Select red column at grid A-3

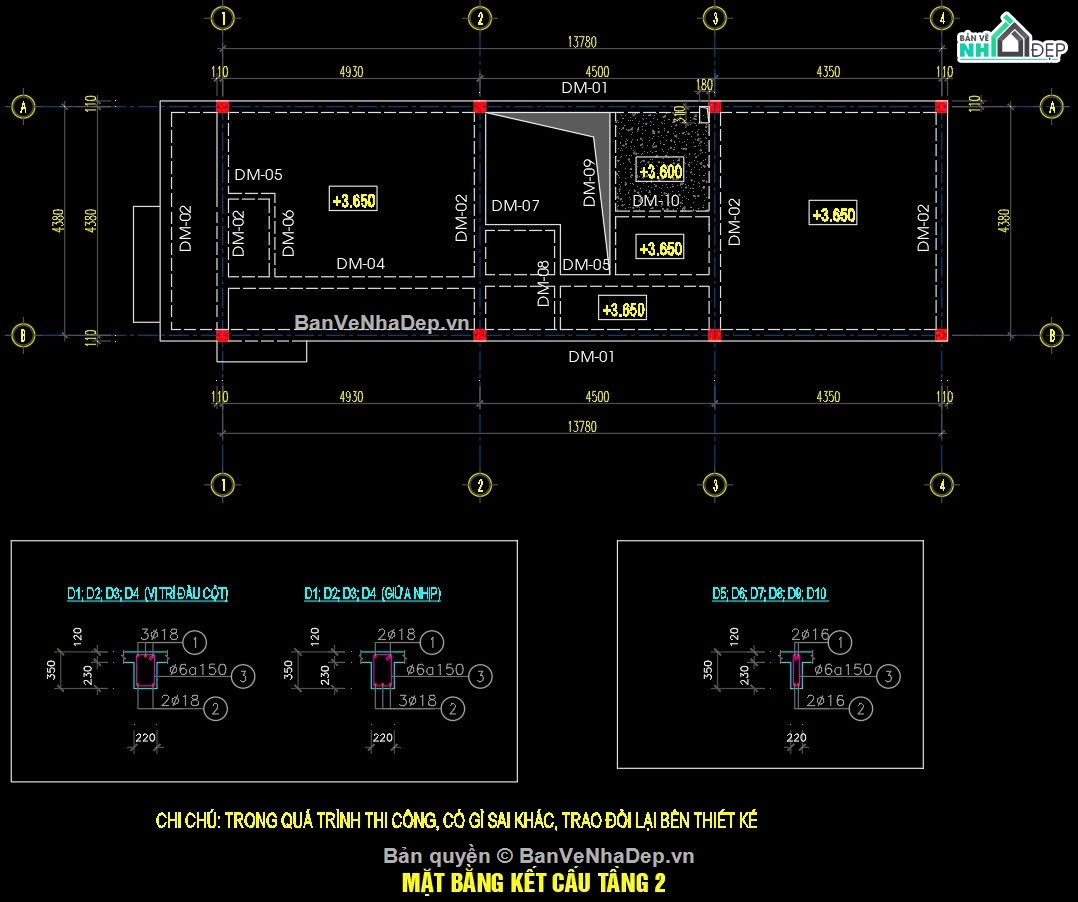coord(715,107)
